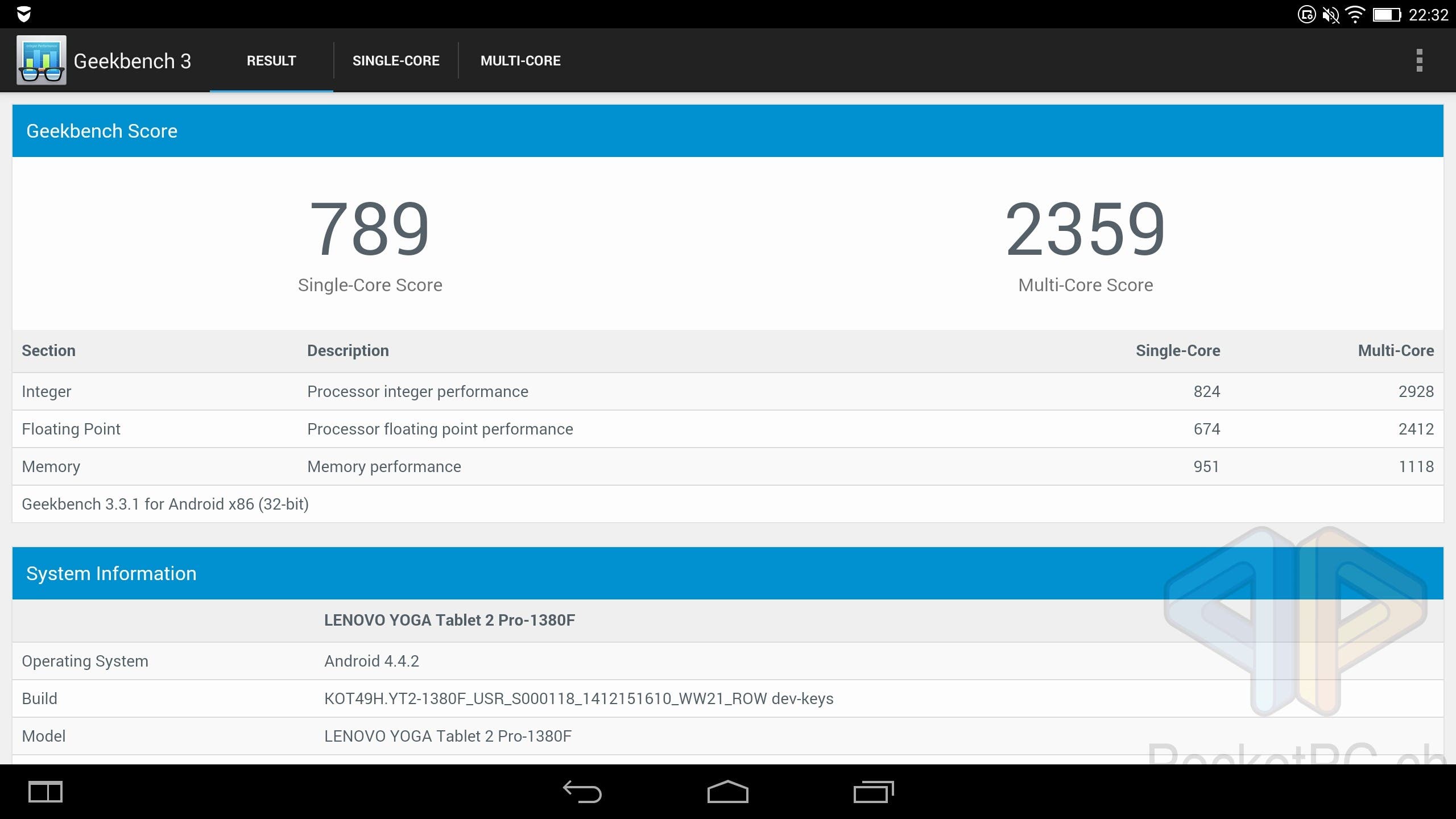Image resolution: width=1456 pixels, height=819 pixels.
Task: Tap the Geekbench 3 app icon
Action: click(41, 60)
